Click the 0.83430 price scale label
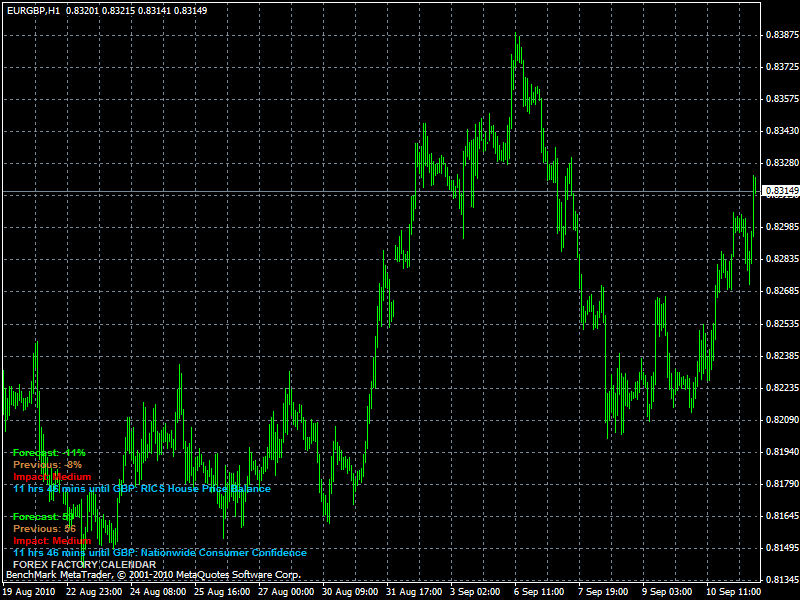Screen dimensions: 800x600 782,131
